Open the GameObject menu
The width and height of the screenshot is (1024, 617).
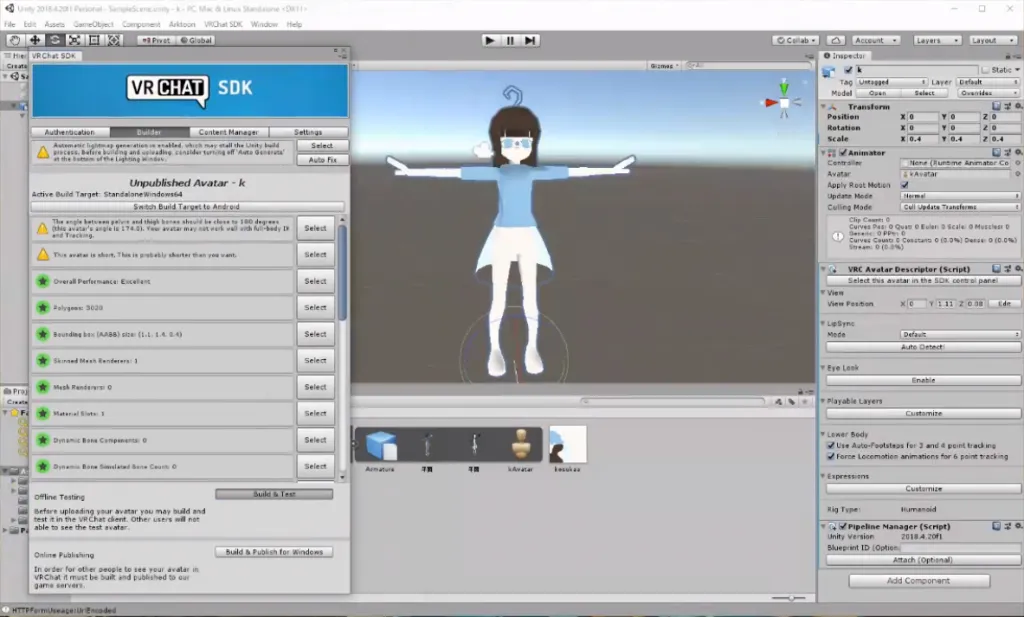coord(93,24)
